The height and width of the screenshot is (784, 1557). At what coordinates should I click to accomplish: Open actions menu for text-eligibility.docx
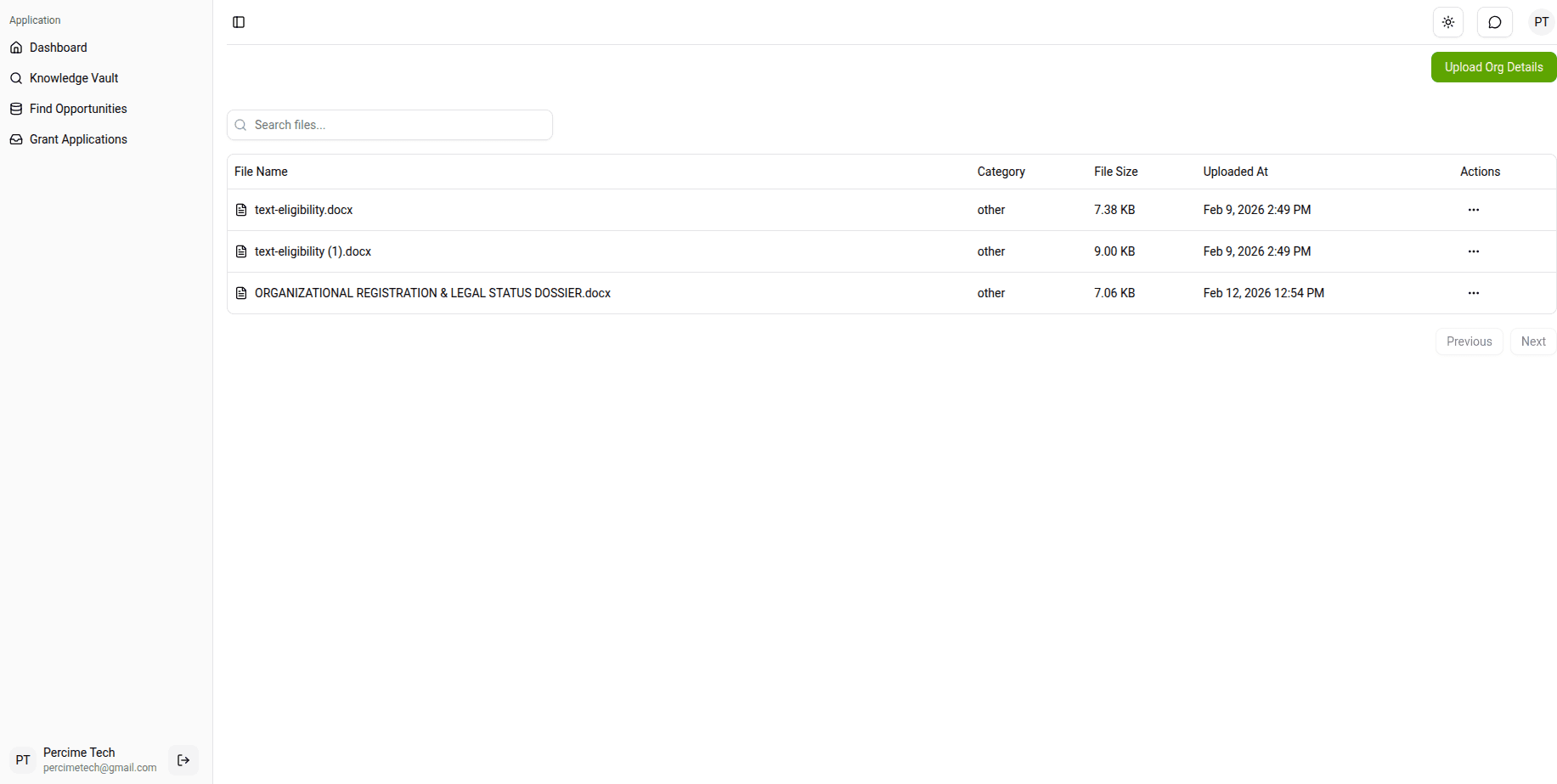click(x=1473, y=210)
